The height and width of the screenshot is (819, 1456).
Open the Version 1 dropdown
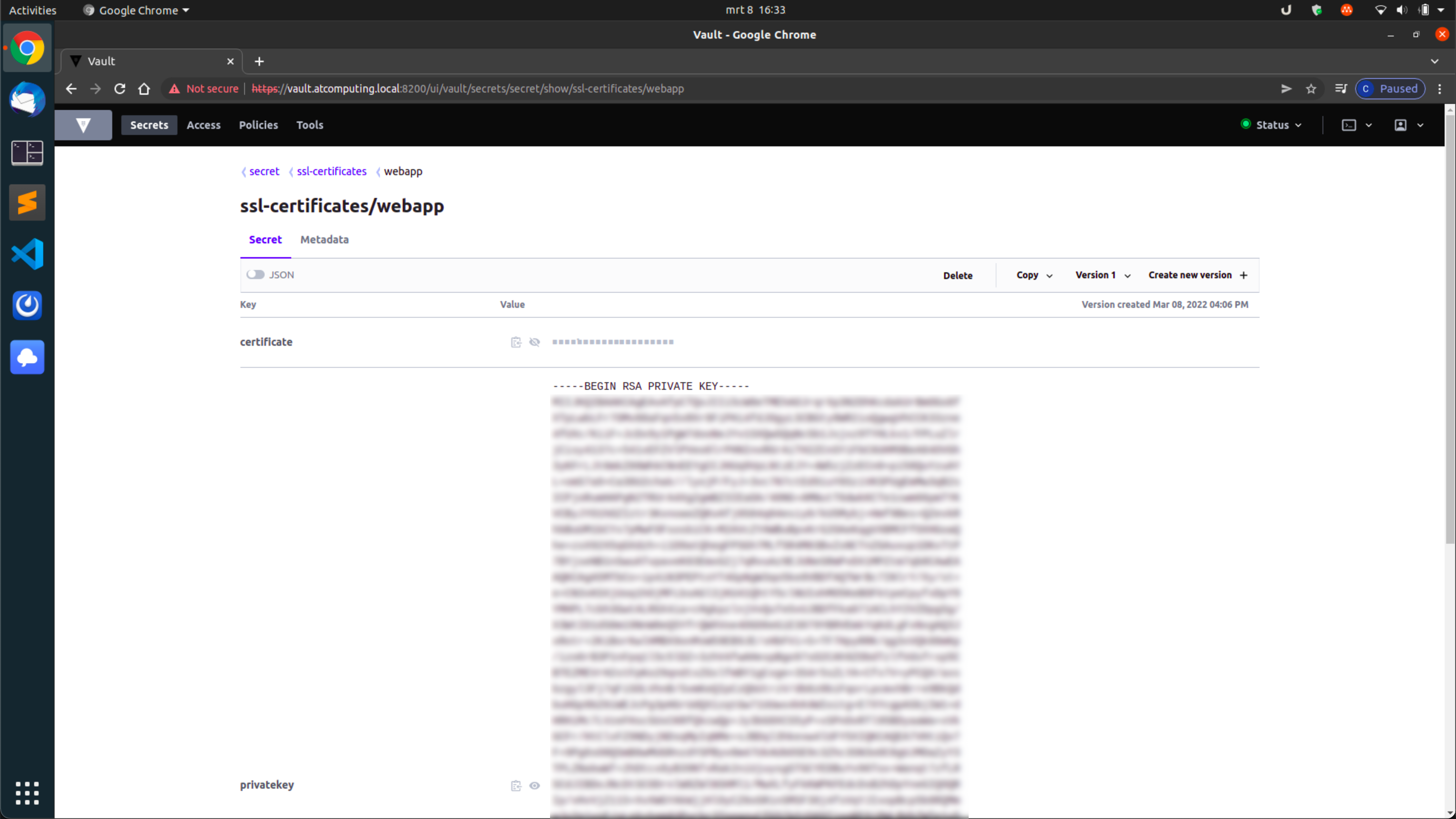click(1102, 275)
